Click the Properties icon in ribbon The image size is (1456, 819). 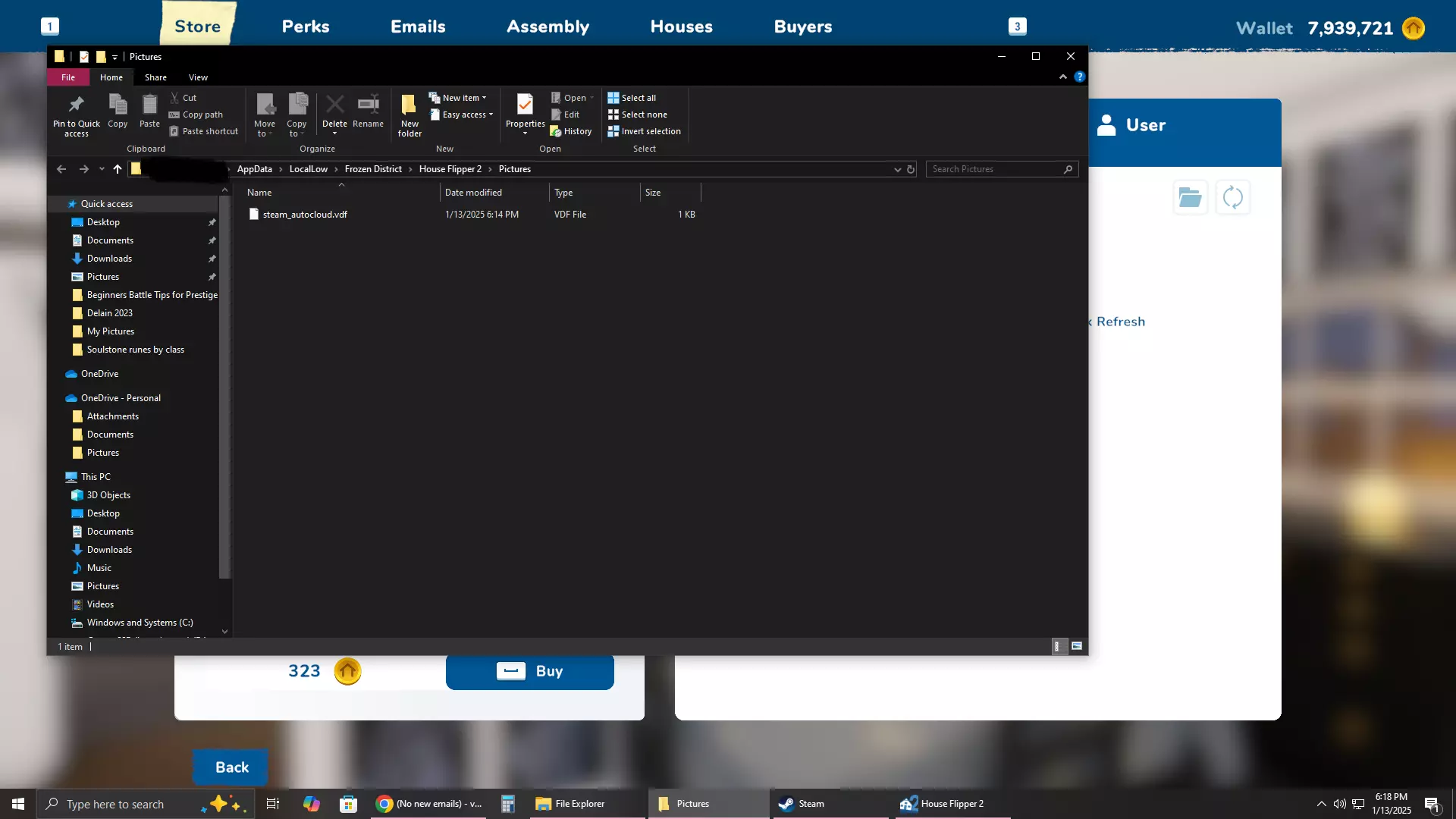click(x=525, y=105)
